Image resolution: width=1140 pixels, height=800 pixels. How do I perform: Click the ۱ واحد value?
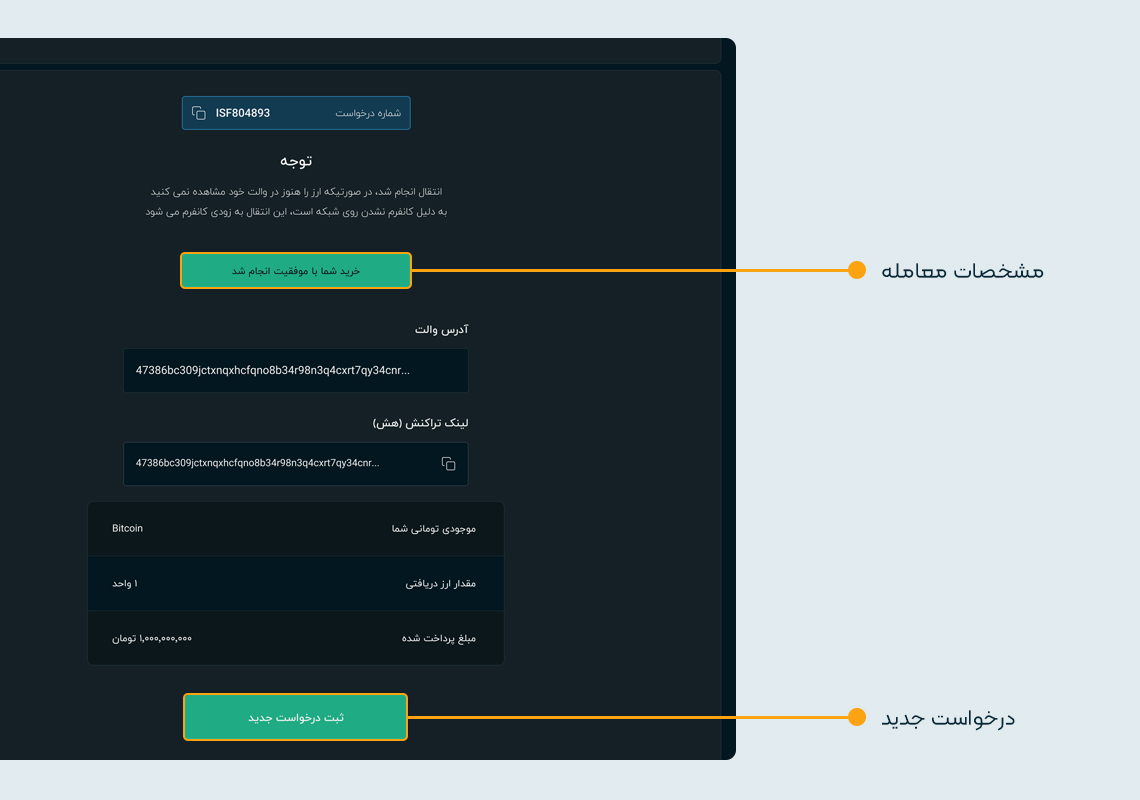[124, 583]
